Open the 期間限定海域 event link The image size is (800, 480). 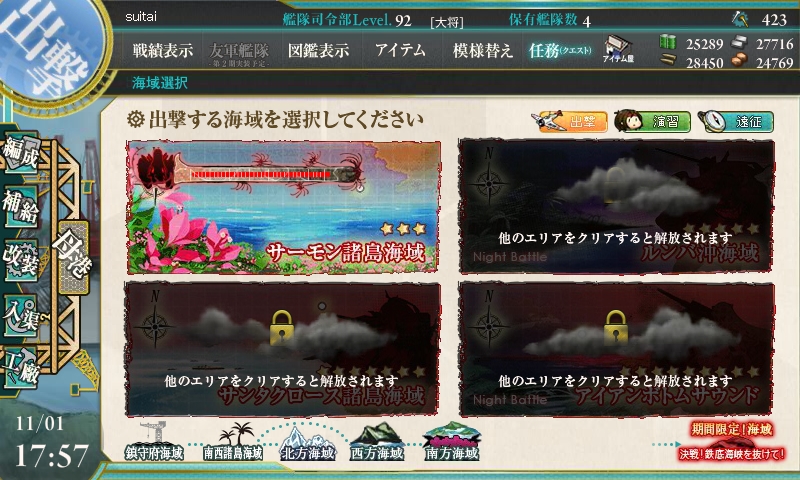point(732,442)
